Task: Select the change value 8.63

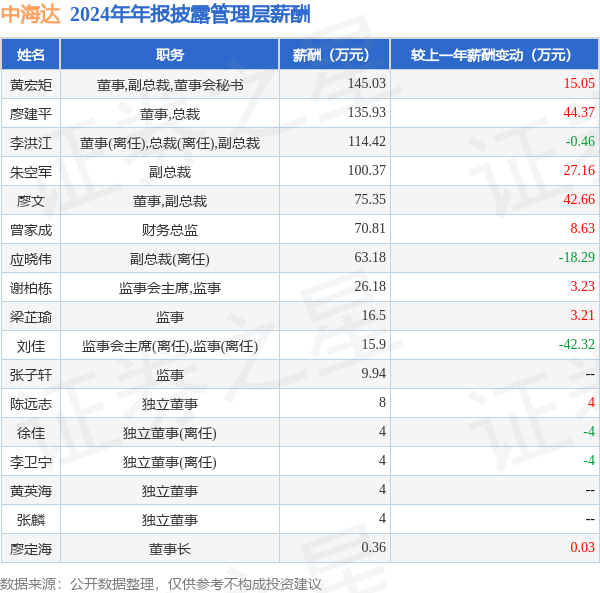Action: tap(582, 229)
